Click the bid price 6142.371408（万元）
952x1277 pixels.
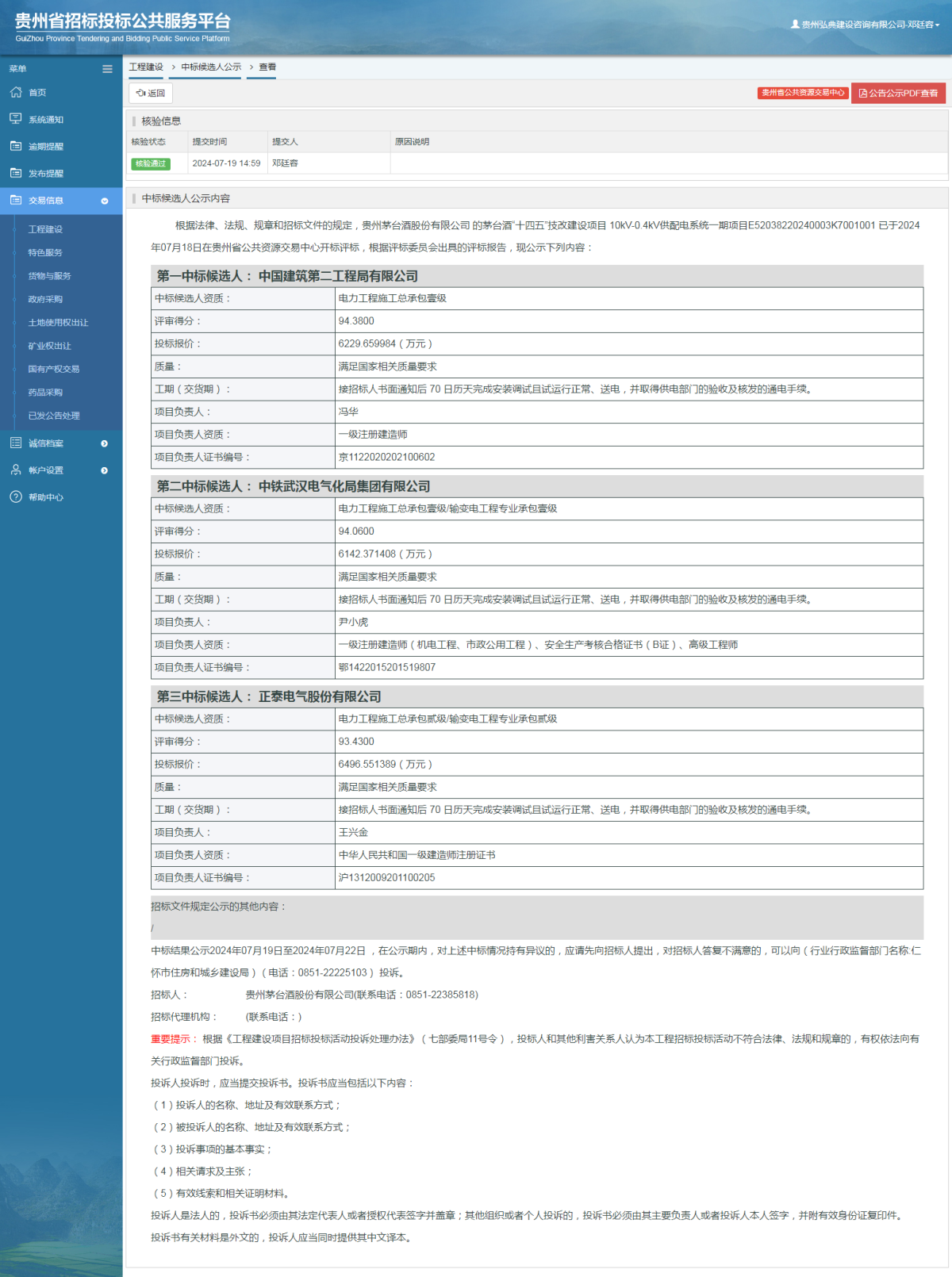pyautogui.click(x=386, y=554)
